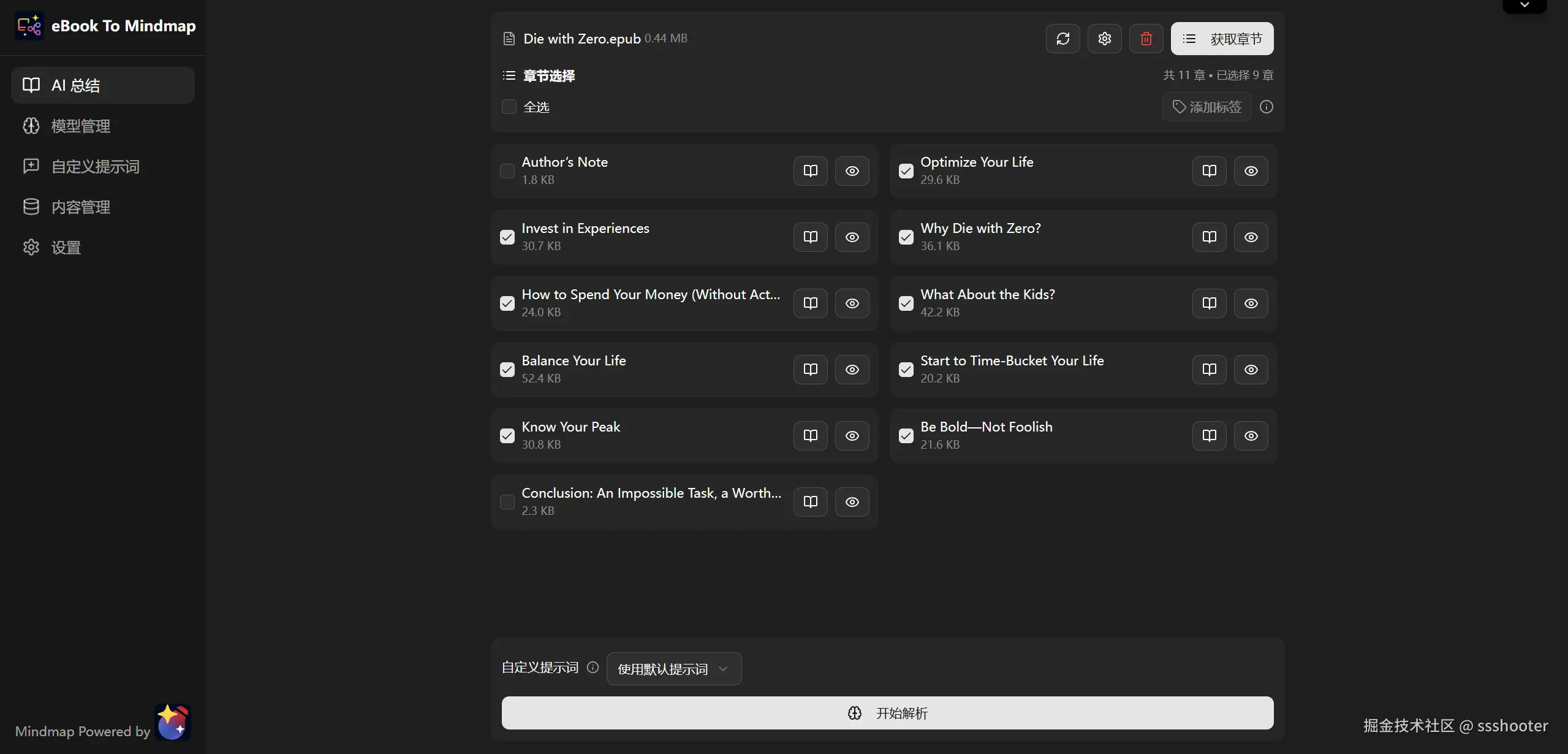Preview Know Your Peak chapter eye icon

coord(852,436)
